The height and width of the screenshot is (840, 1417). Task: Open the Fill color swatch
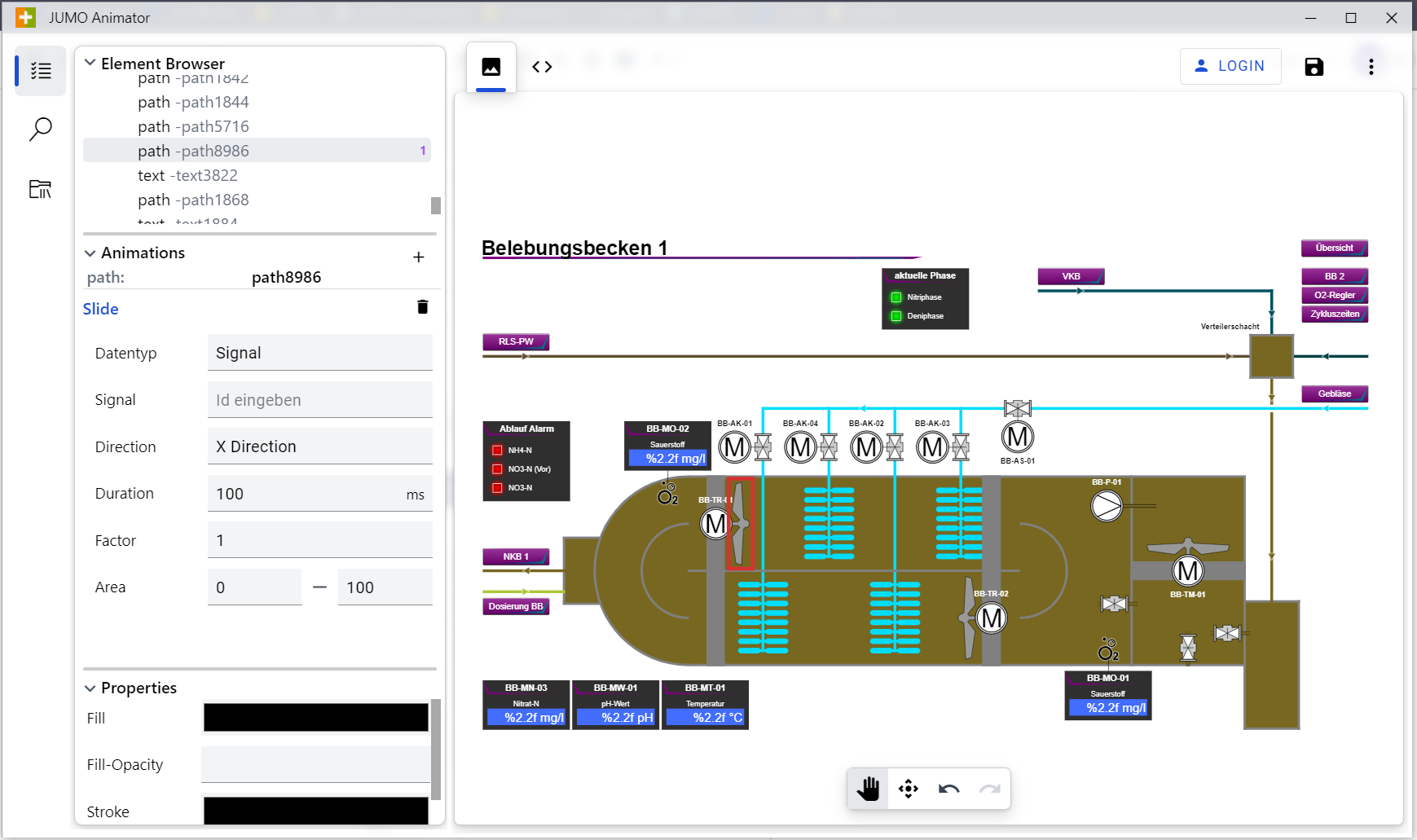(x=315, y=718)
